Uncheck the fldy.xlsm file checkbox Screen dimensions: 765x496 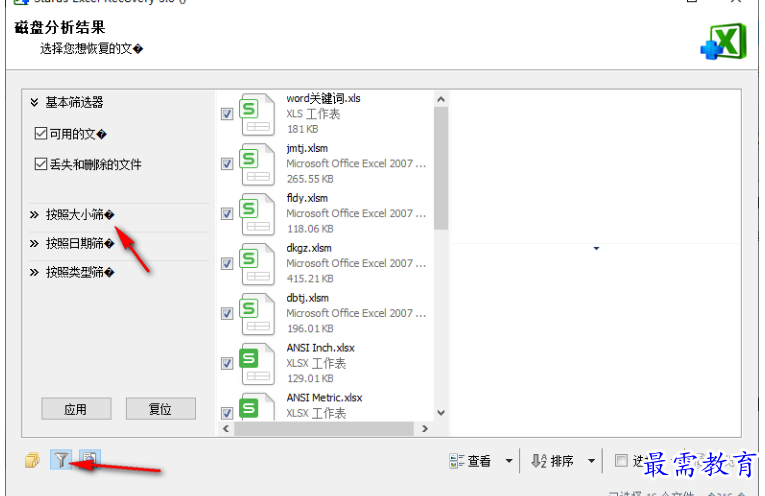[227, 214]
